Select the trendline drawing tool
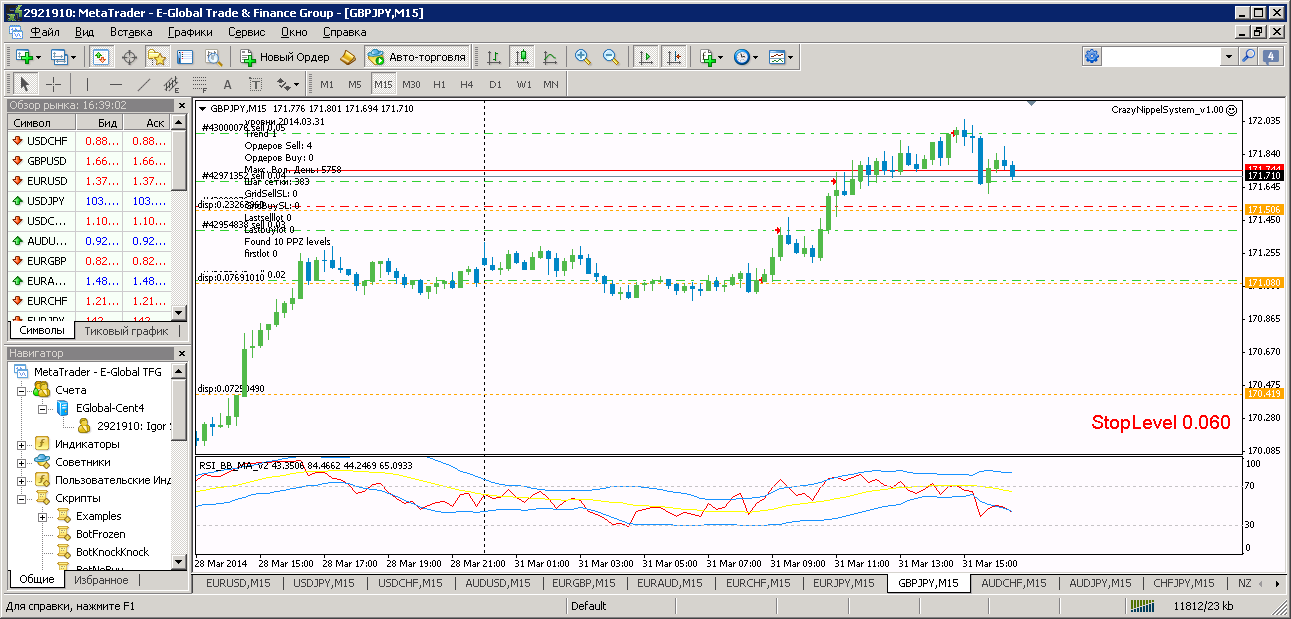The image size is (1291, 619). point(144,84)
